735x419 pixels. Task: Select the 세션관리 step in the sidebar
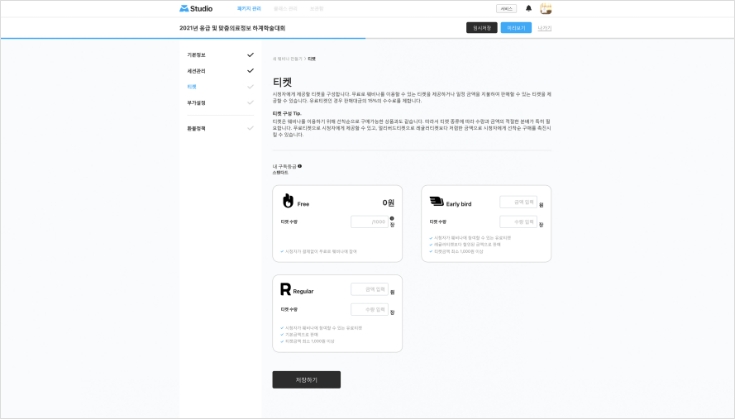[196, 71]
